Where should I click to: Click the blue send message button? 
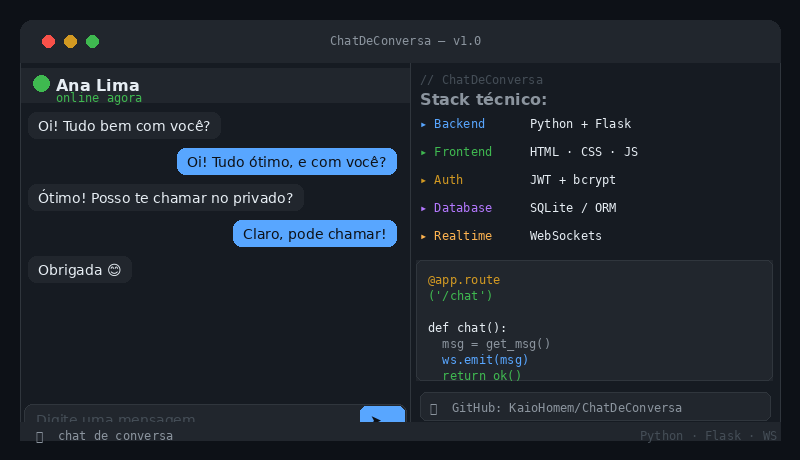click(x=382, y=414)
